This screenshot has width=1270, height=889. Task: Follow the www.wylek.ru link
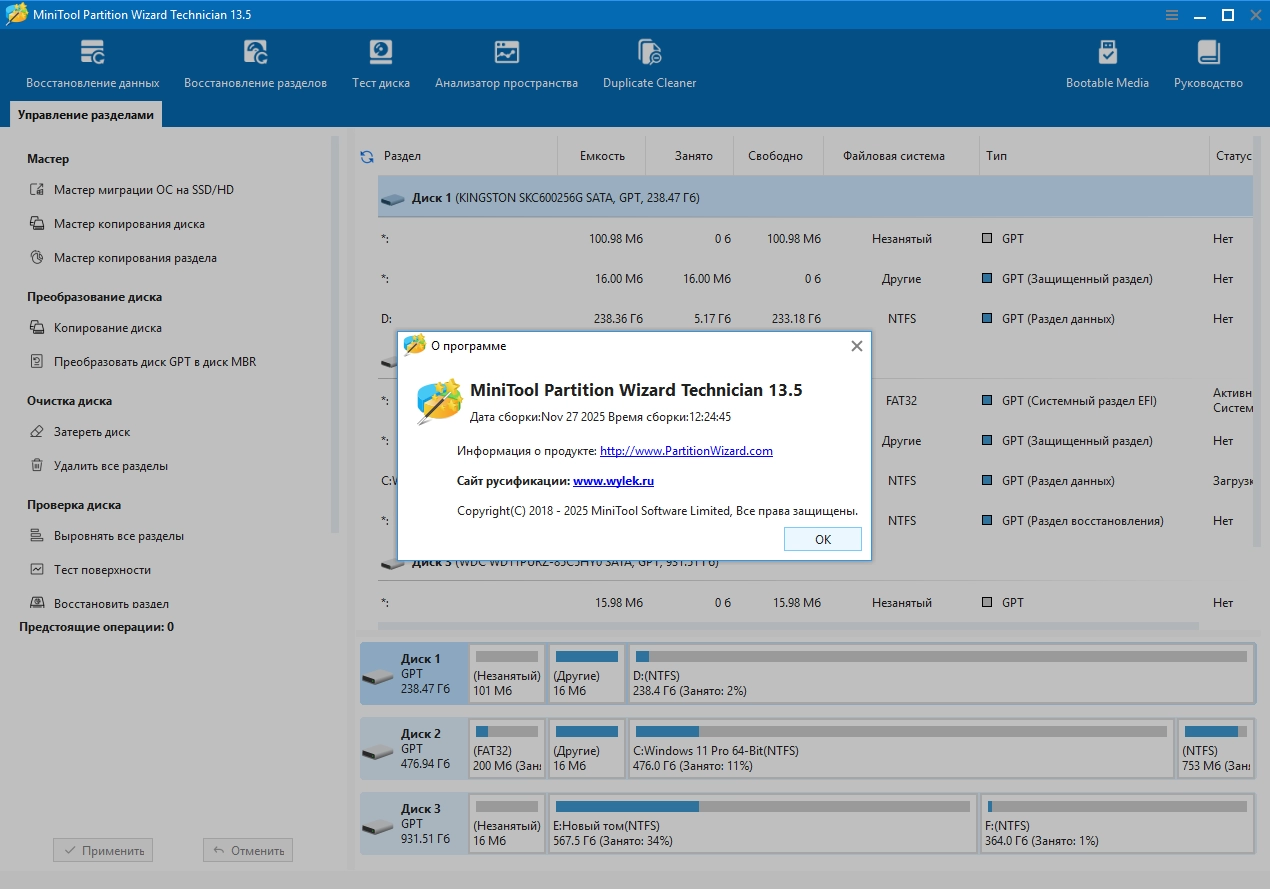coord(613,481)
